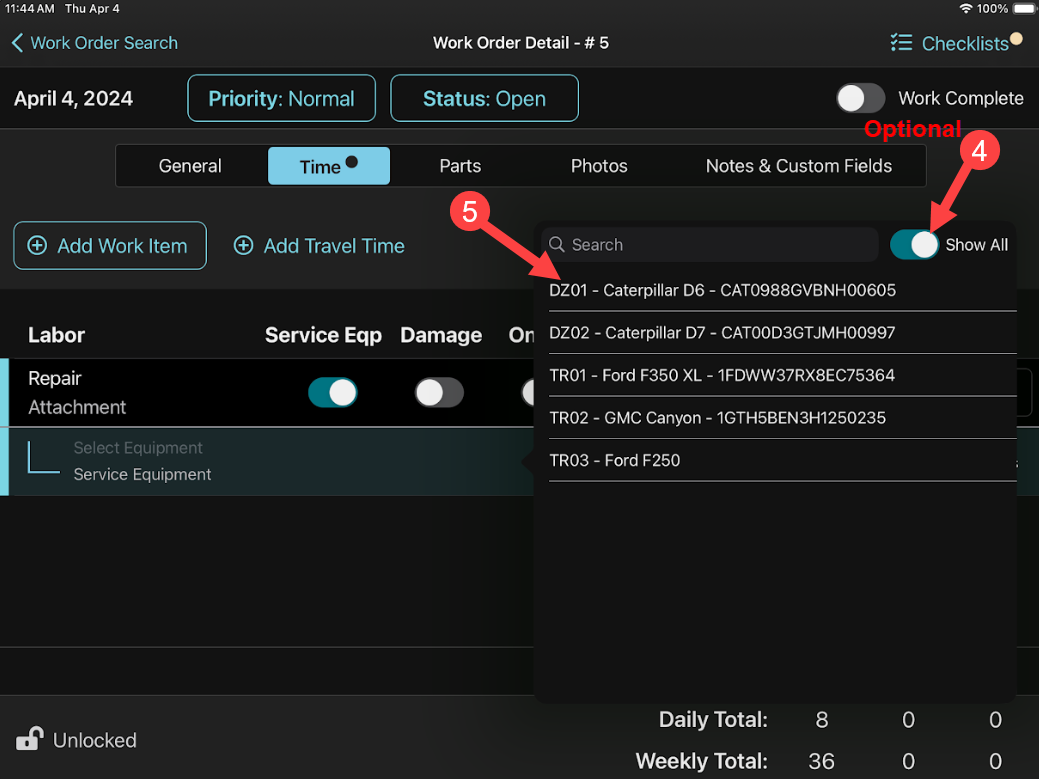
Task: Choose TR02 - GMC Canyon from list
Action: click(x=717, y=418)
